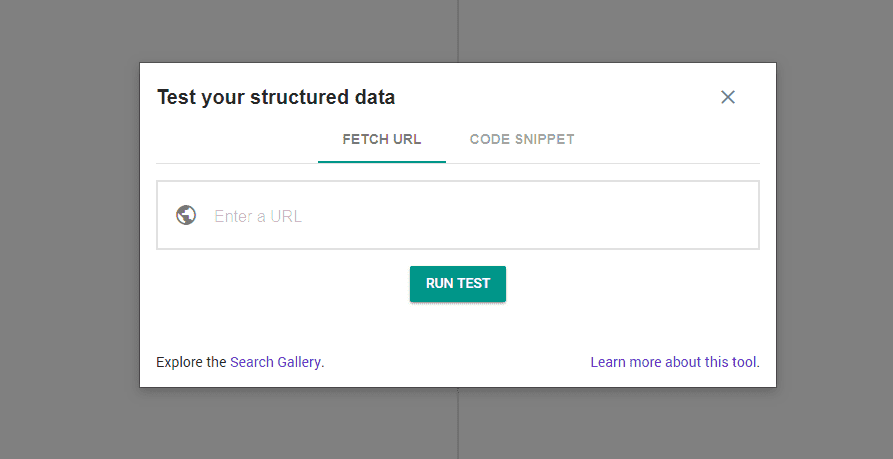Click the vertical divider below the dialog
The height and width of the screenshot is (459, 893).
tap(458, 423)
